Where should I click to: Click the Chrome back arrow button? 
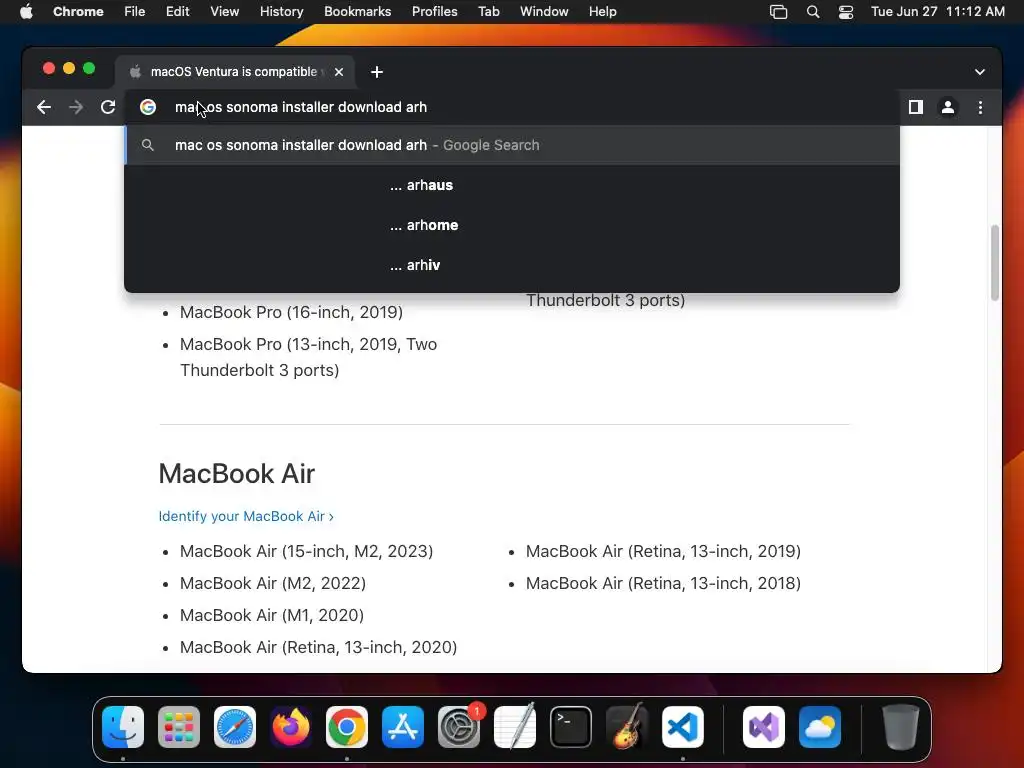[x=44, y=107]
